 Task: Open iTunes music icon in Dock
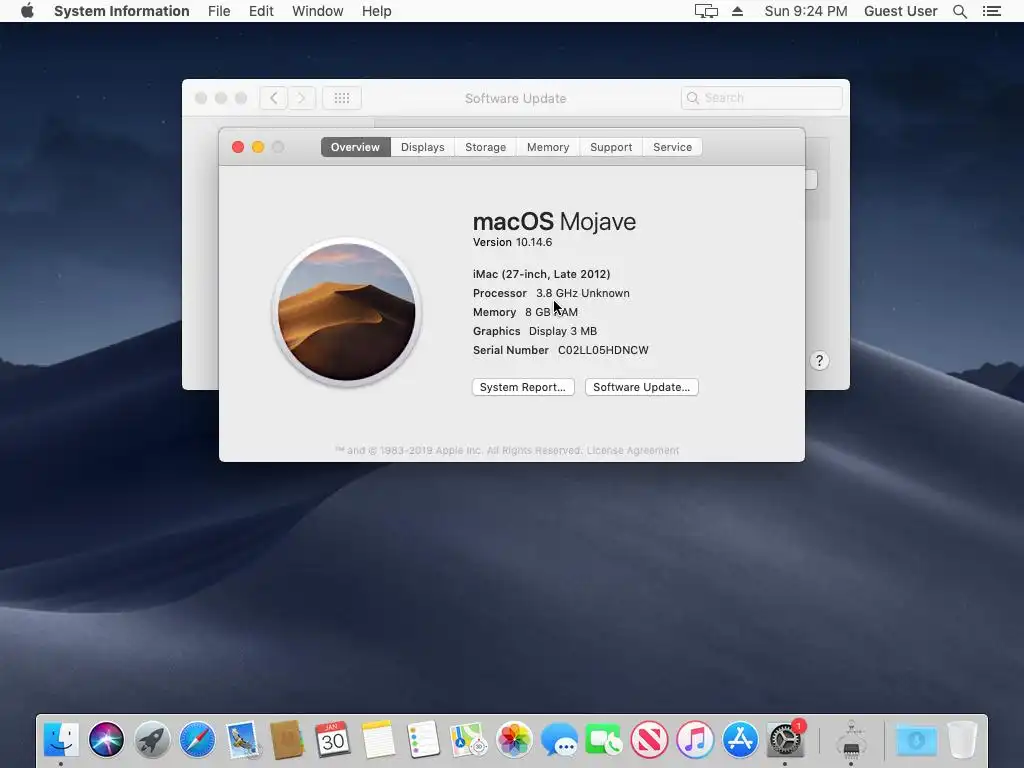coord(695,740)
